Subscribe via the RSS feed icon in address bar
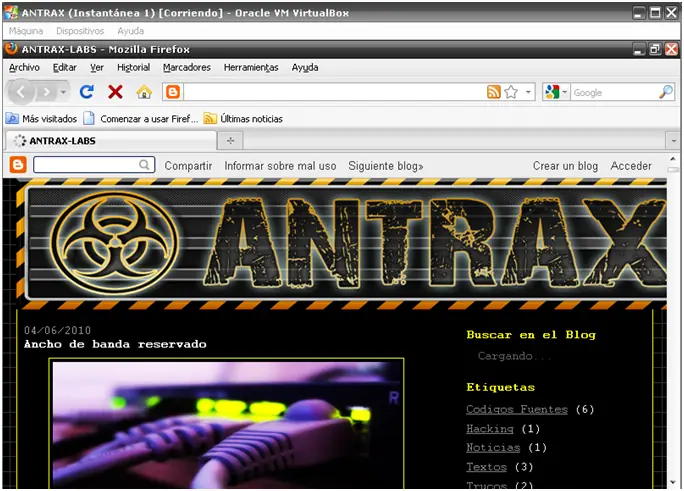This screenshot has height=491, width=684. tap(493, 92)
